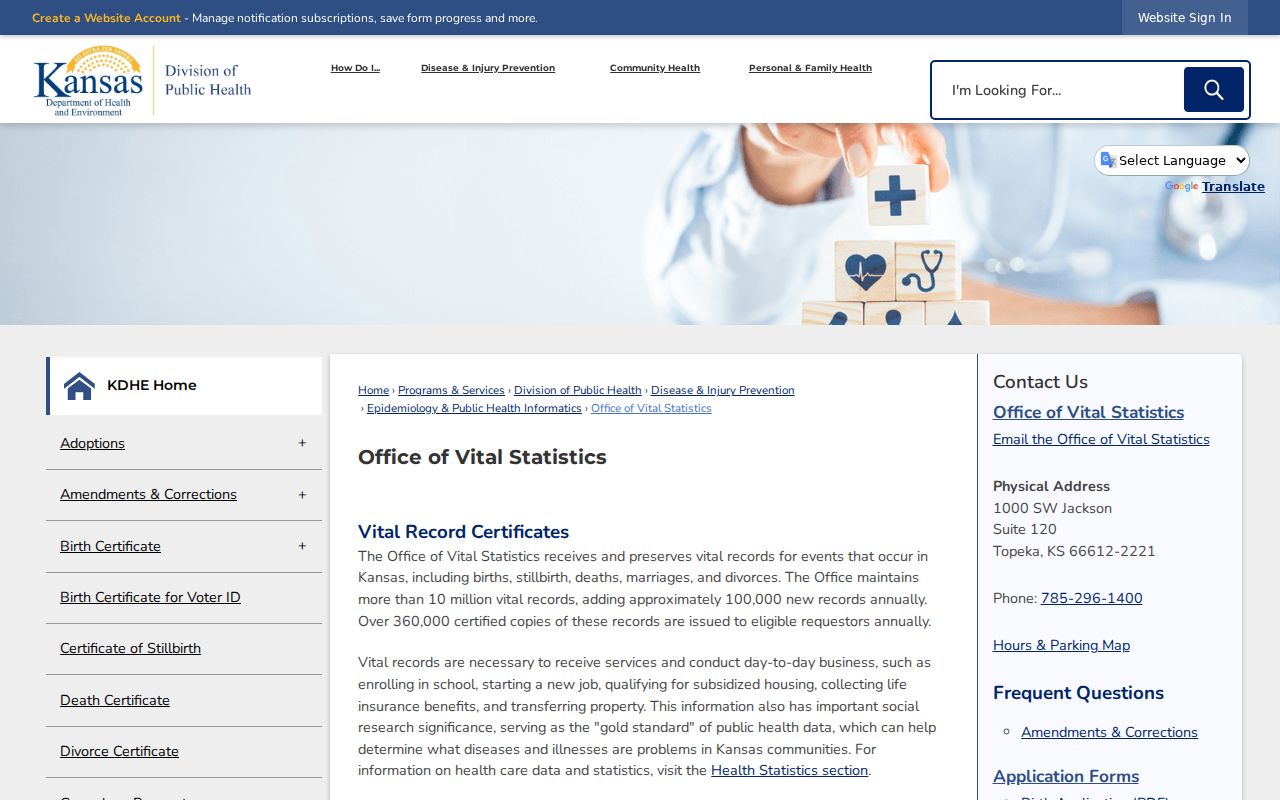Open Hours & Parking Map link
This screenshot has width=1280, height=800.
coord(1061,645)
